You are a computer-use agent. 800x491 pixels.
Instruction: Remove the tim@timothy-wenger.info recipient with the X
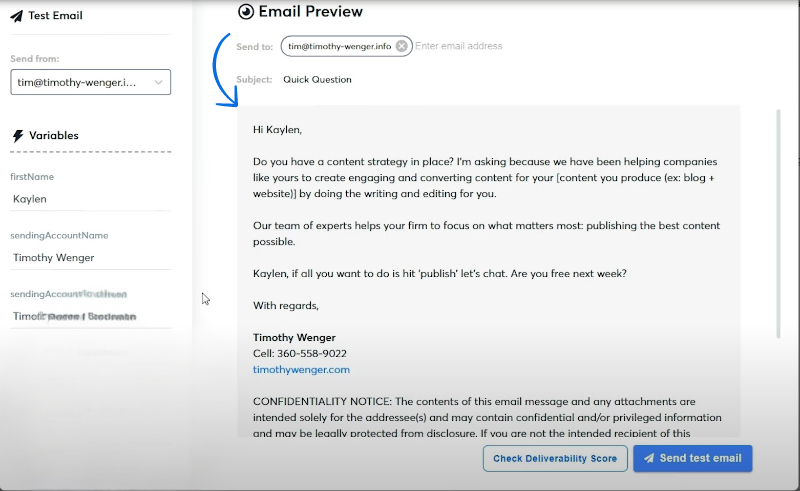(401, 46)
